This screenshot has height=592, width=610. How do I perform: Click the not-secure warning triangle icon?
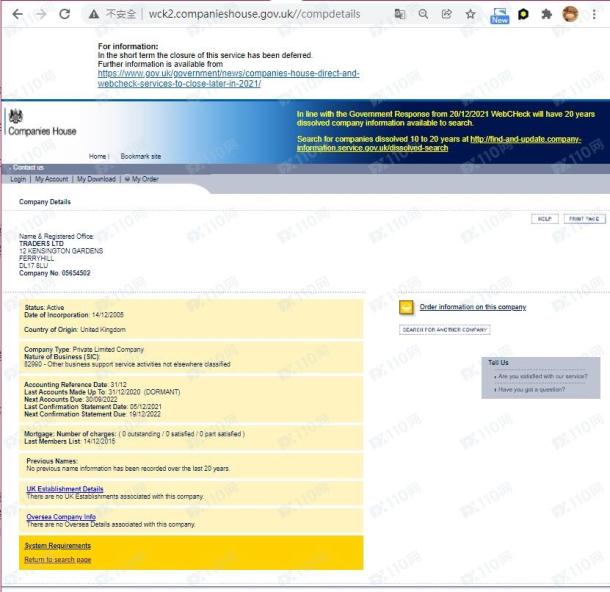click(94, 14)
